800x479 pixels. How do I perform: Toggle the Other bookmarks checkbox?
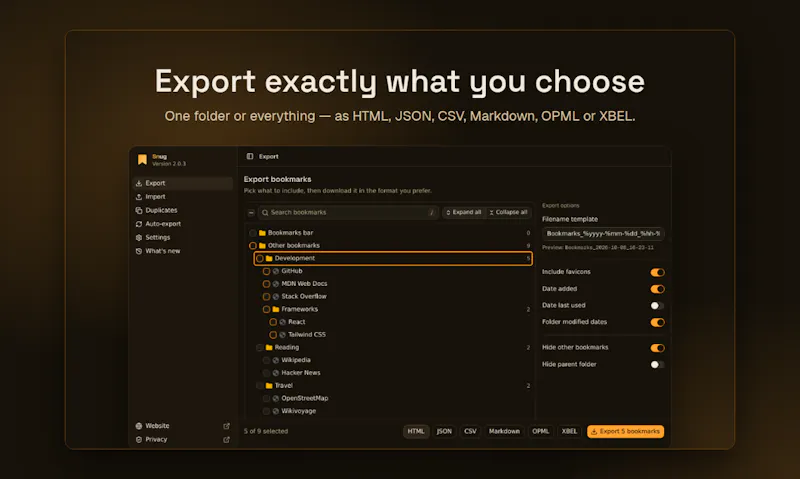[x=253, y=246]
